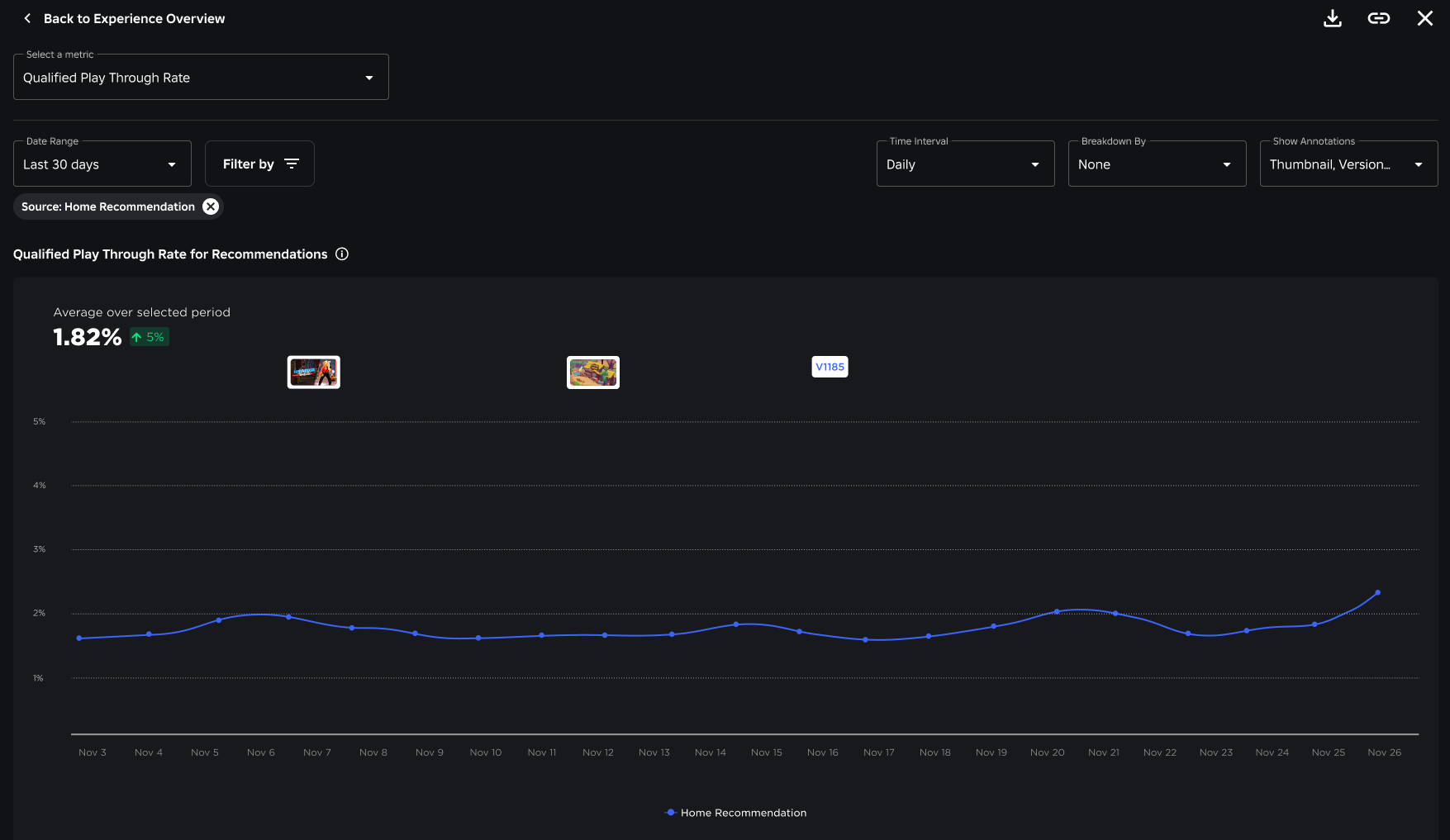Click the second thumbnail annotation near Nov 12
Viewport: 1450px width, 840px height.
tap(592, 373)
